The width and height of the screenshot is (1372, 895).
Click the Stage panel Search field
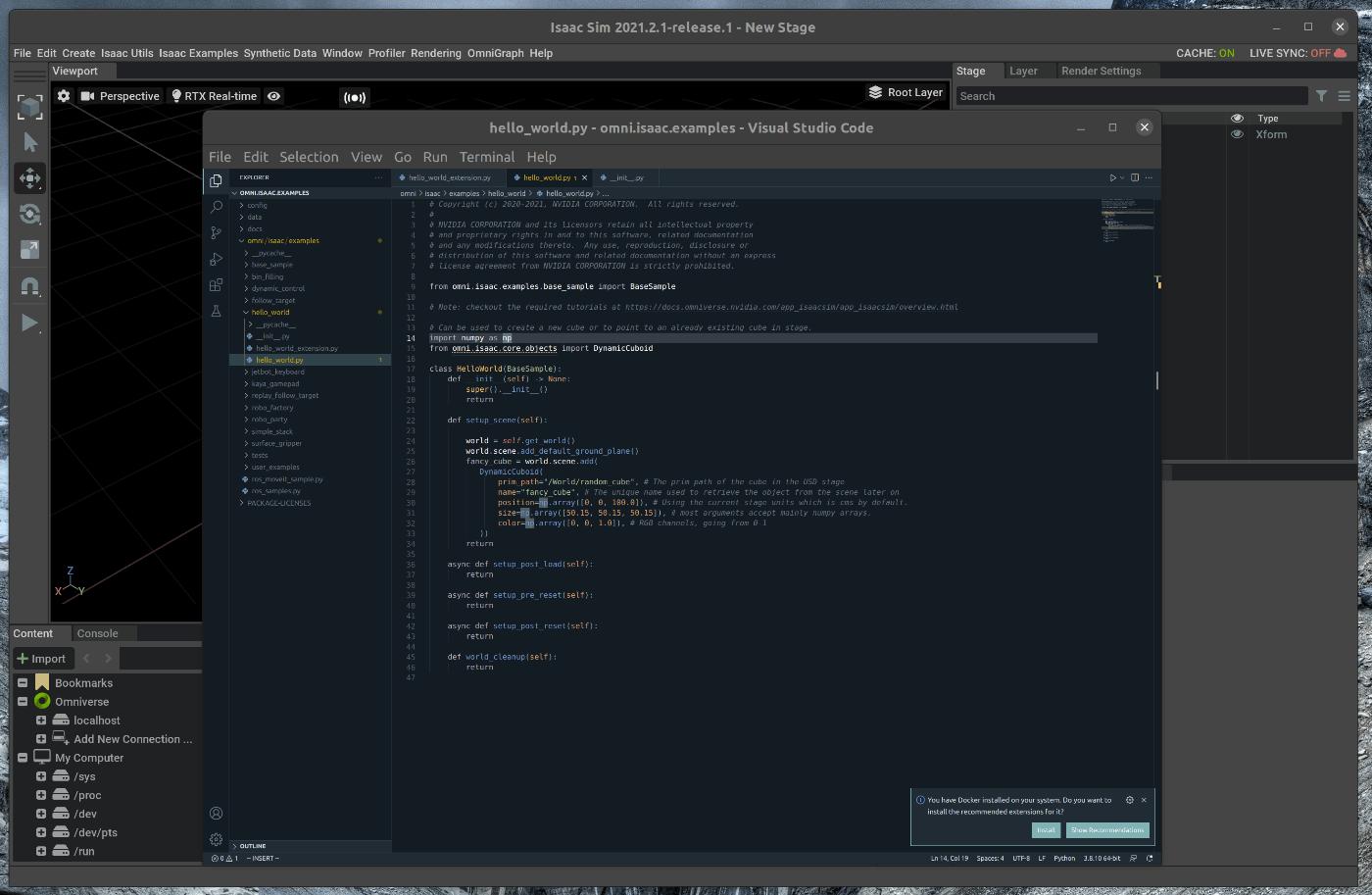click(1132, 96)
